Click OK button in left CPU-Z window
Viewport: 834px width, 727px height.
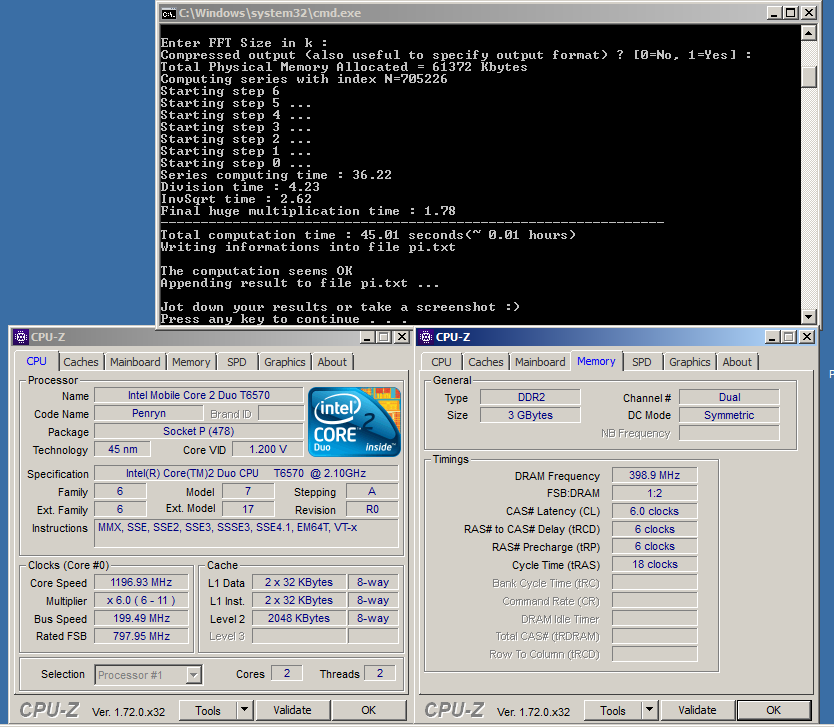coord(368,711)
